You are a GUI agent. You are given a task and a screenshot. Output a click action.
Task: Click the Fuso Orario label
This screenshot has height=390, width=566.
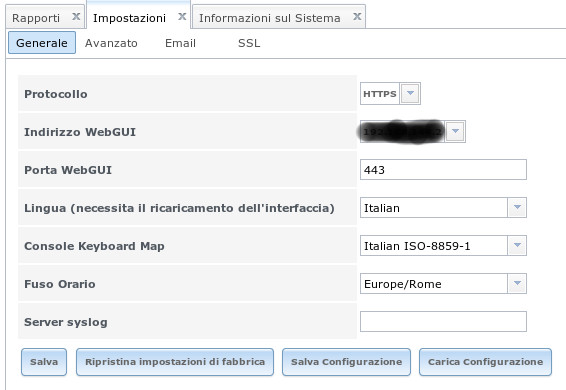pyautogui.click(x=60, y=284)
